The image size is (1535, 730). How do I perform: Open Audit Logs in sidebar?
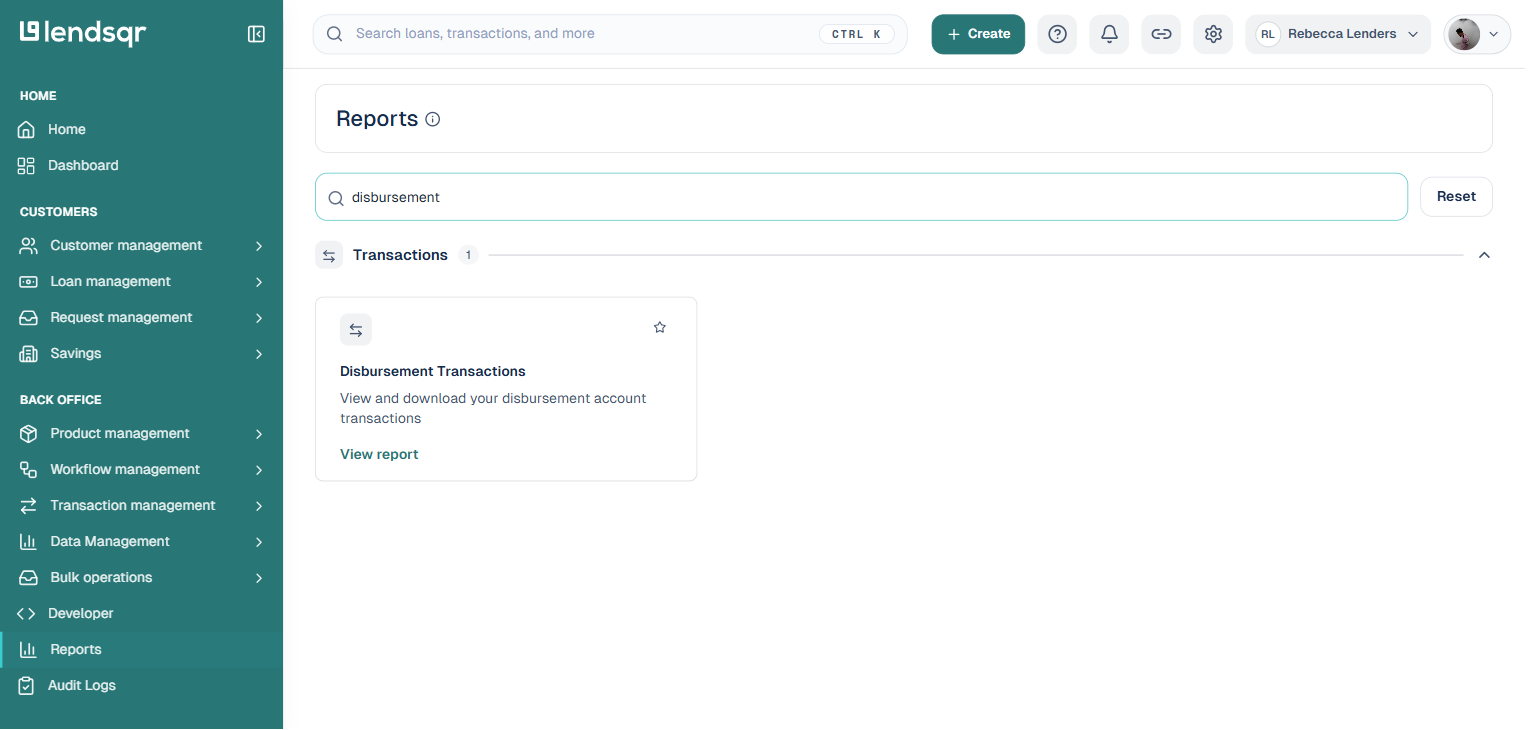pyautogui.click(x=141, y=686)
